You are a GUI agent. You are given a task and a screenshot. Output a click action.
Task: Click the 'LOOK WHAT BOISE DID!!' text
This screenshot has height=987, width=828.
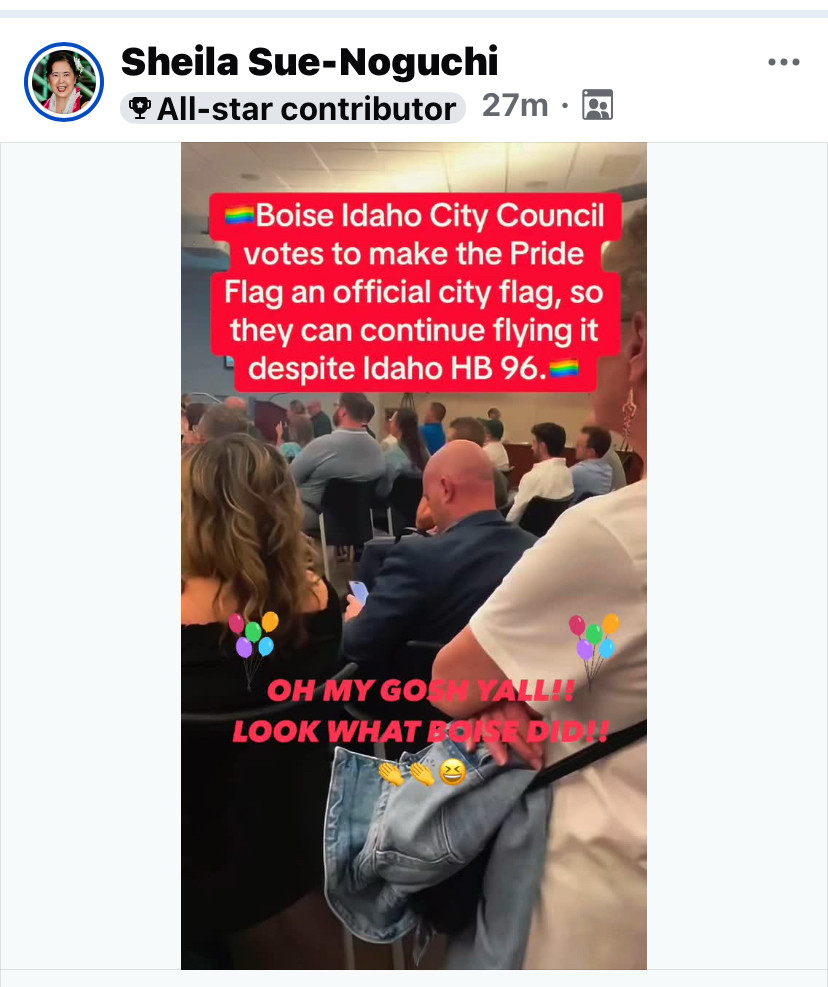coord(421,731)
